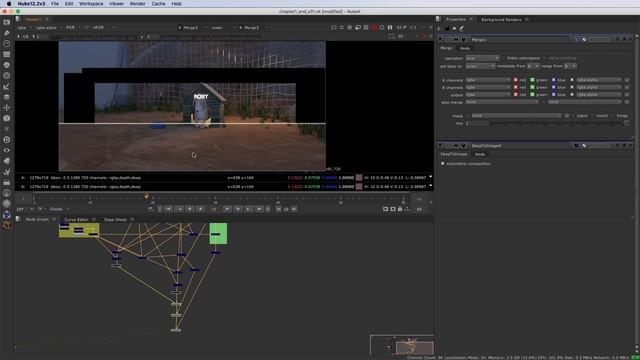
Task: Toggle B channels red checkbox
Action: [516, 87]
